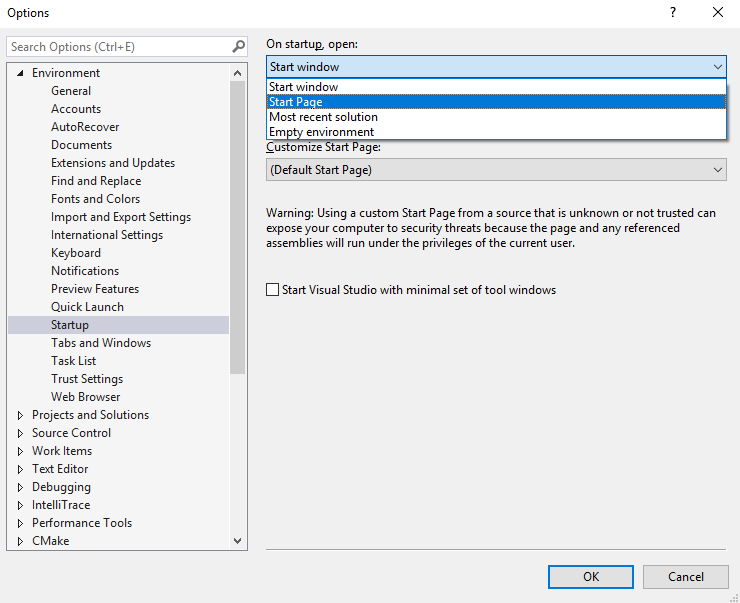Click the search magnifier icon

[238, 47]
